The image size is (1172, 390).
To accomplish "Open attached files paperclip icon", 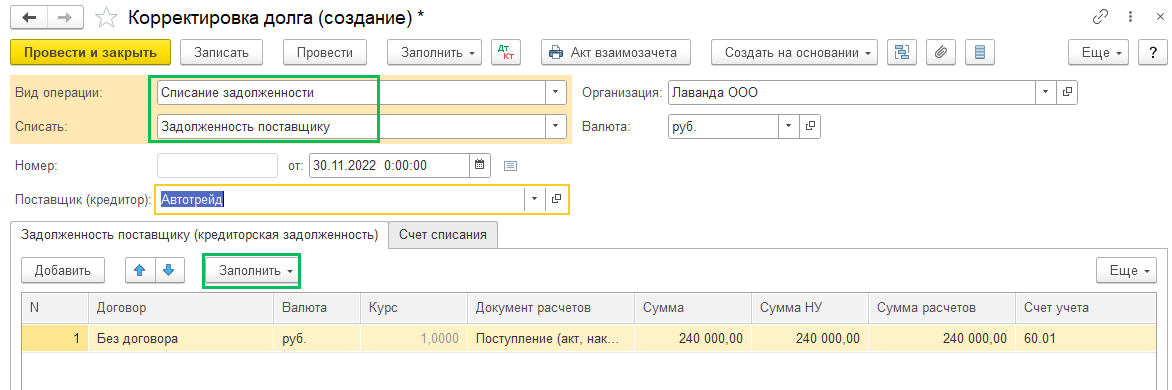I will (941, 52).
